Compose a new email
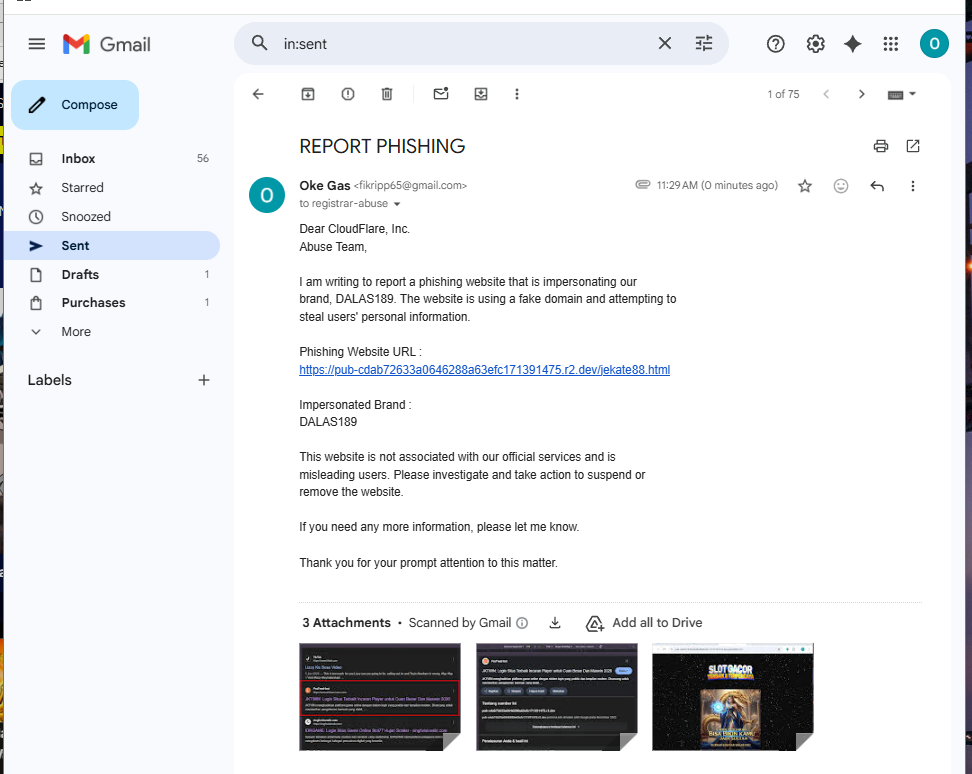 pos(75,105)
